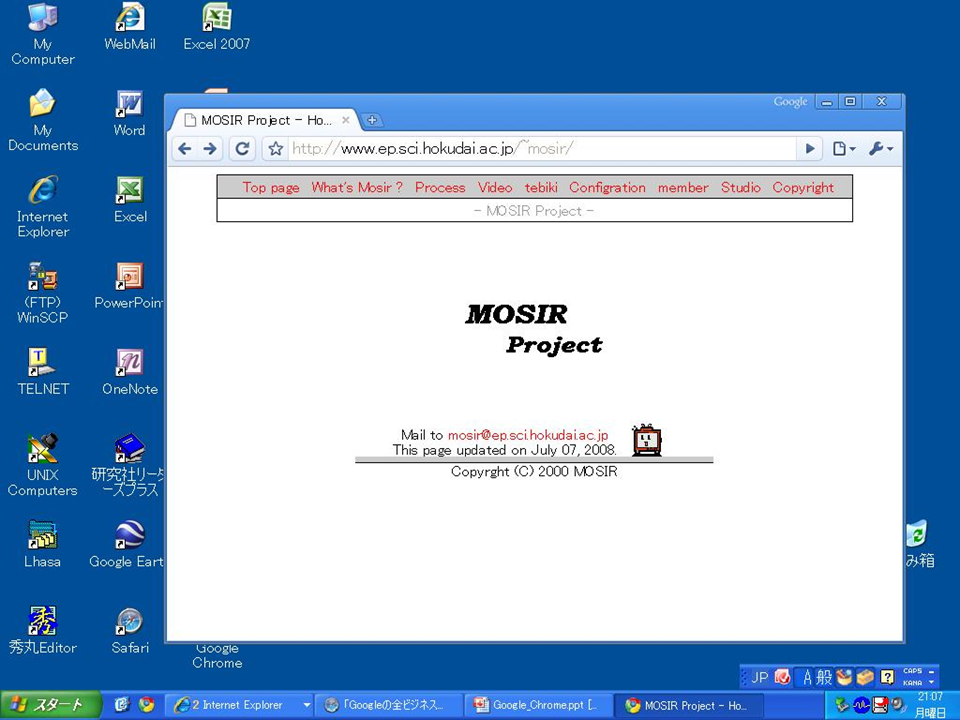Open the Windows Start button
This screenshot has height=720, width=960.
[51, 705]
